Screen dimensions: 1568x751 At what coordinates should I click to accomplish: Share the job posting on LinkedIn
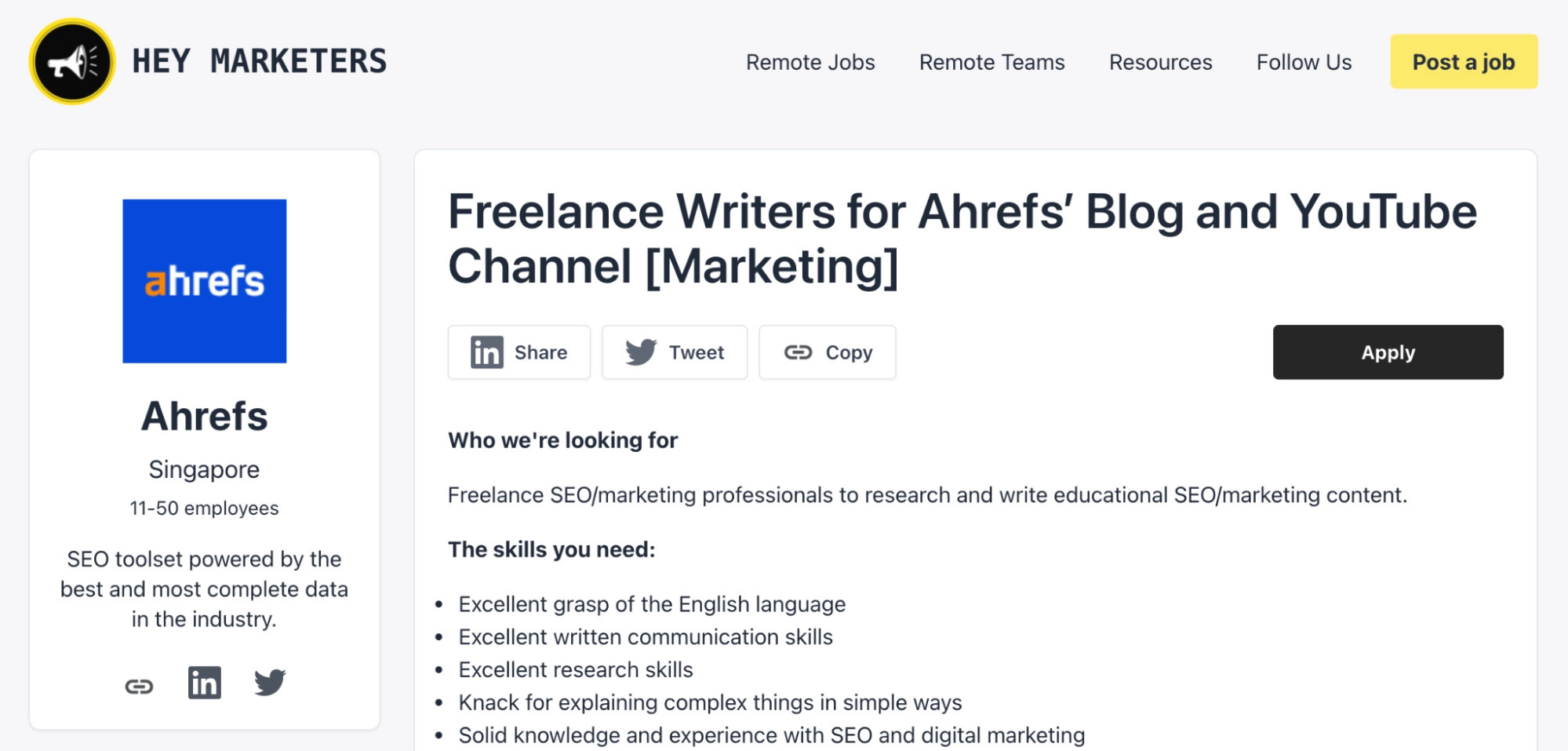pyautogui.click(x=518, y=352)
